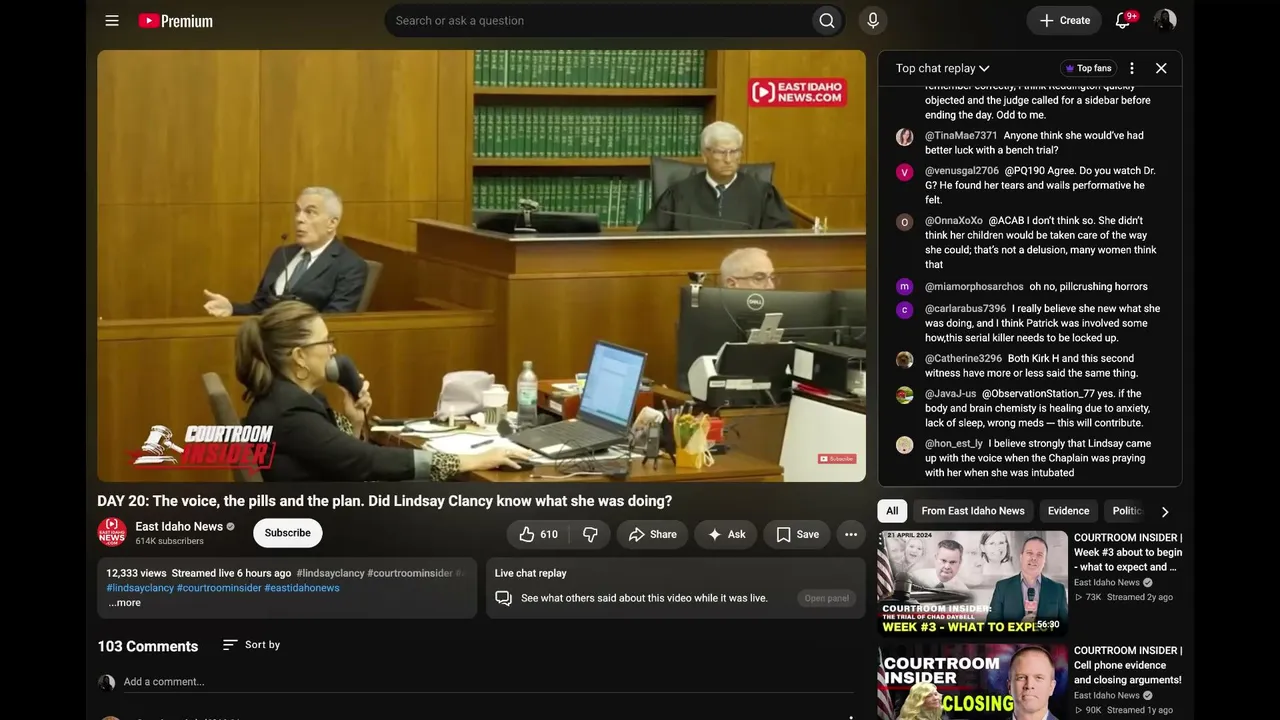Click the #eastidahonews hashtag link
Viewport: 1280px width, 720px height.
(x=302, y=588)
